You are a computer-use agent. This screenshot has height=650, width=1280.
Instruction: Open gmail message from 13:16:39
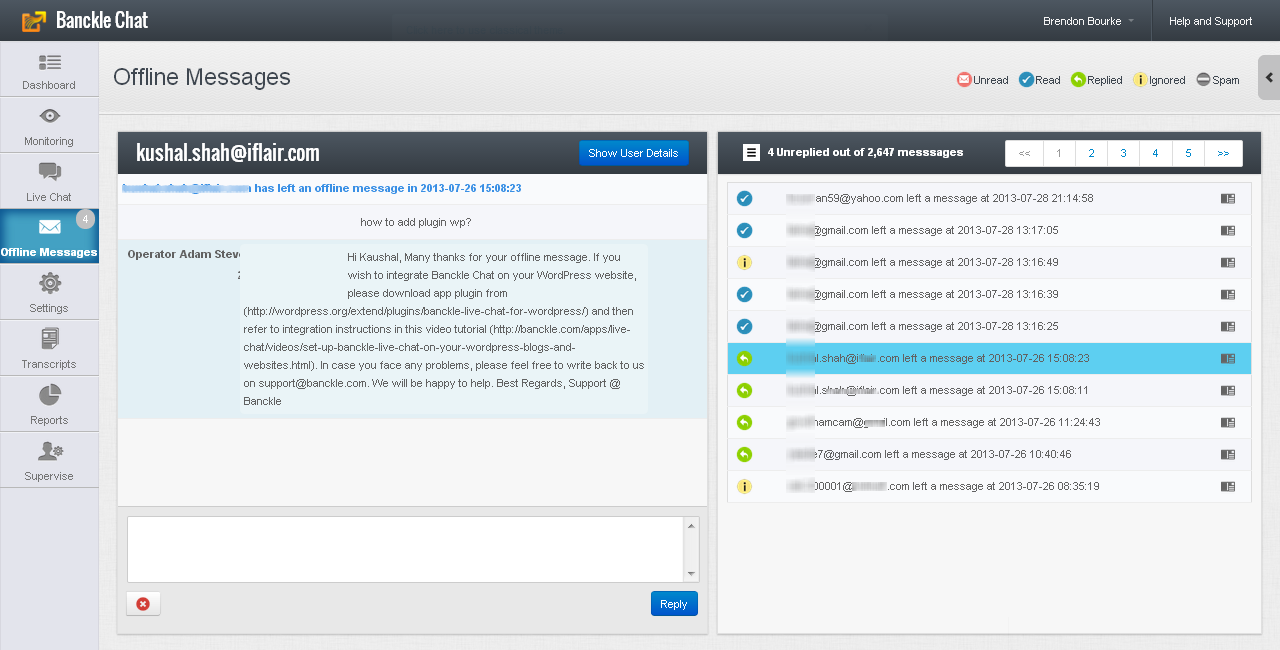pos(989,295)
